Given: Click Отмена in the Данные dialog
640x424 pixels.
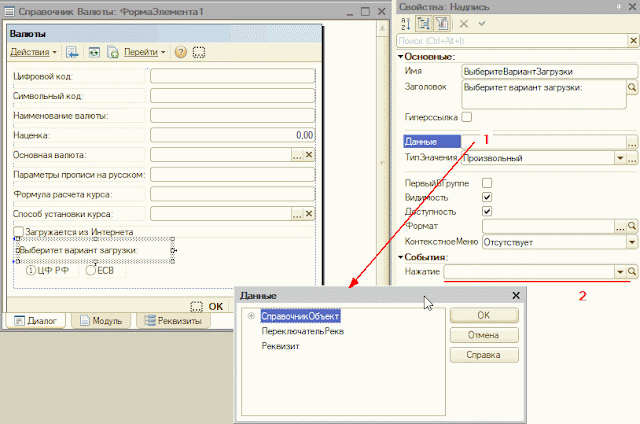Looking at the screenshot, I should click(484, 335).
